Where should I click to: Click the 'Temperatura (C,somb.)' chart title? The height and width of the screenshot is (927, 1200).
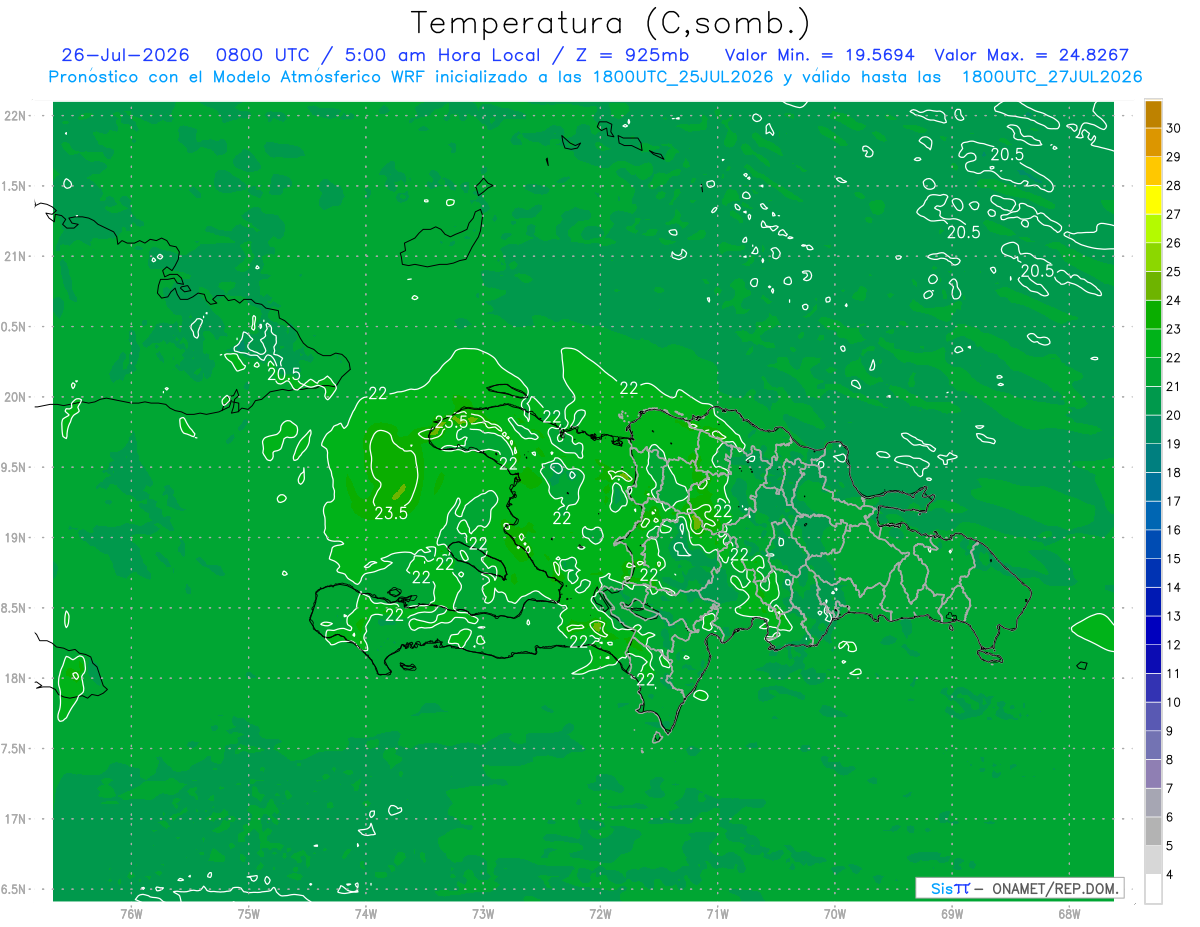pos(610,22)
